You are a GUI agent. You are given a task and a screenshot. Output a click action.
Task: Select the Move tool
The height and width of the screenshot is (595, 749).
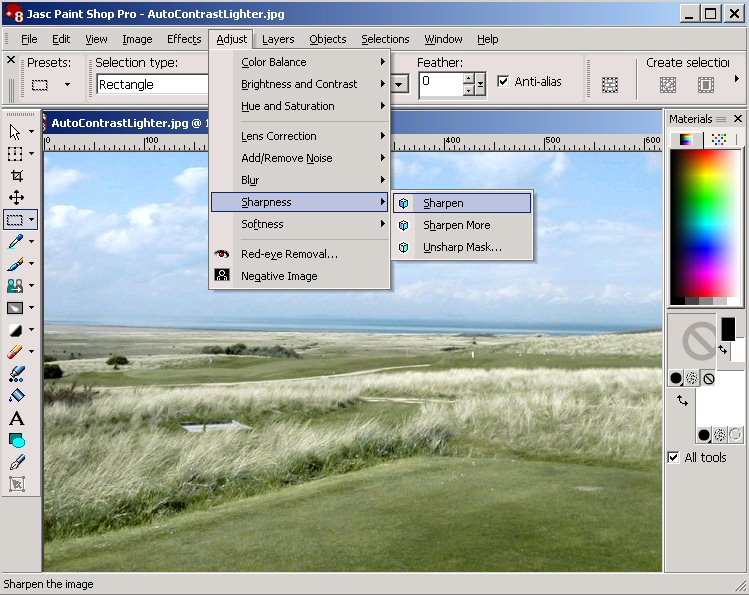pos(16,198)
